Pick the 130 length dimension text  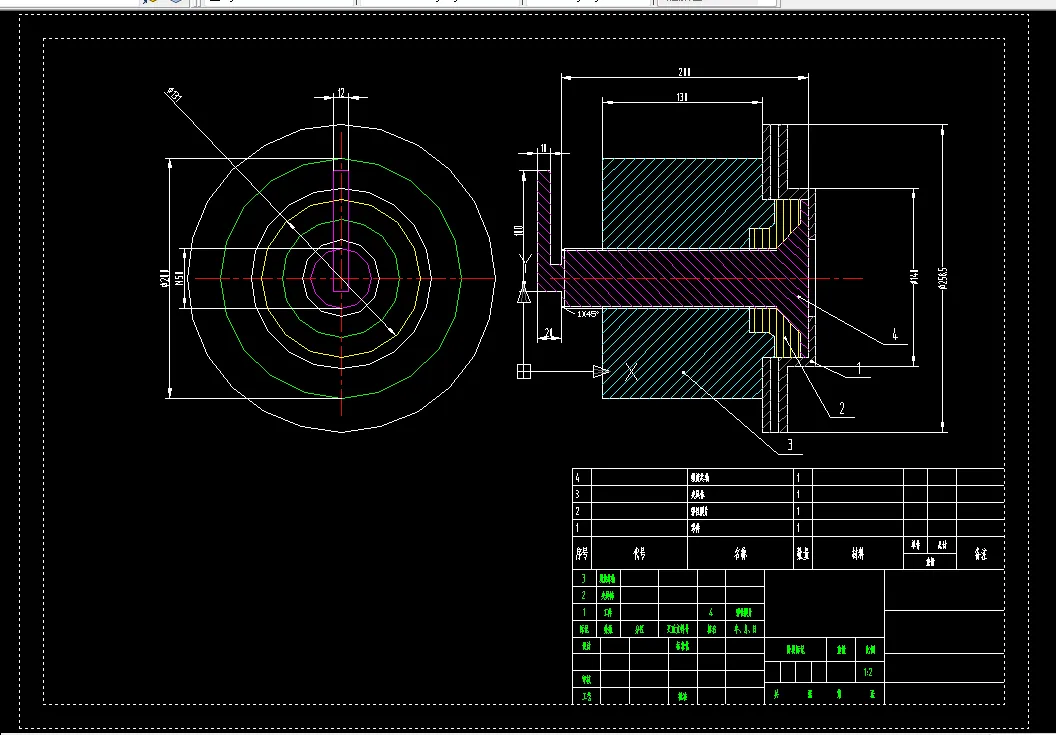[682, 97]
